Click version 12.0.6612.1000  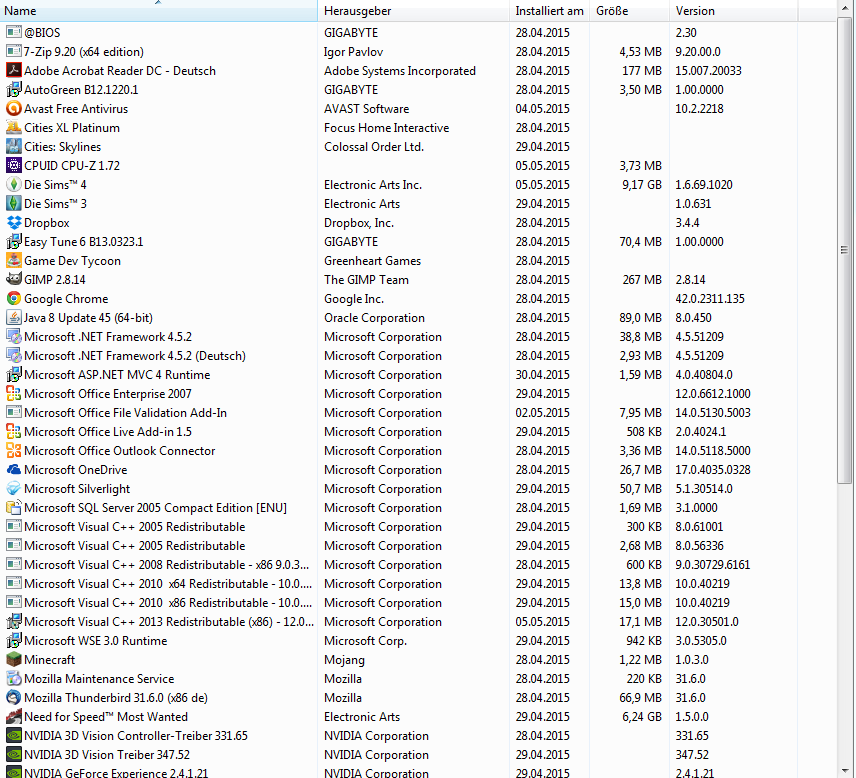click(x=713, y=393)
